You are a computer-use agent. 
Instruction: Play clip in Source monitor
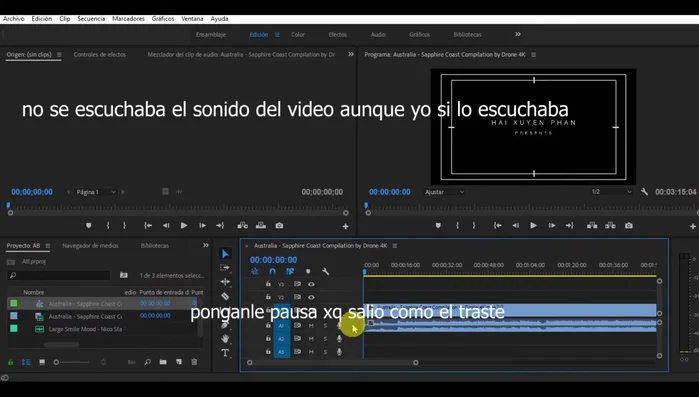(184, 225)
